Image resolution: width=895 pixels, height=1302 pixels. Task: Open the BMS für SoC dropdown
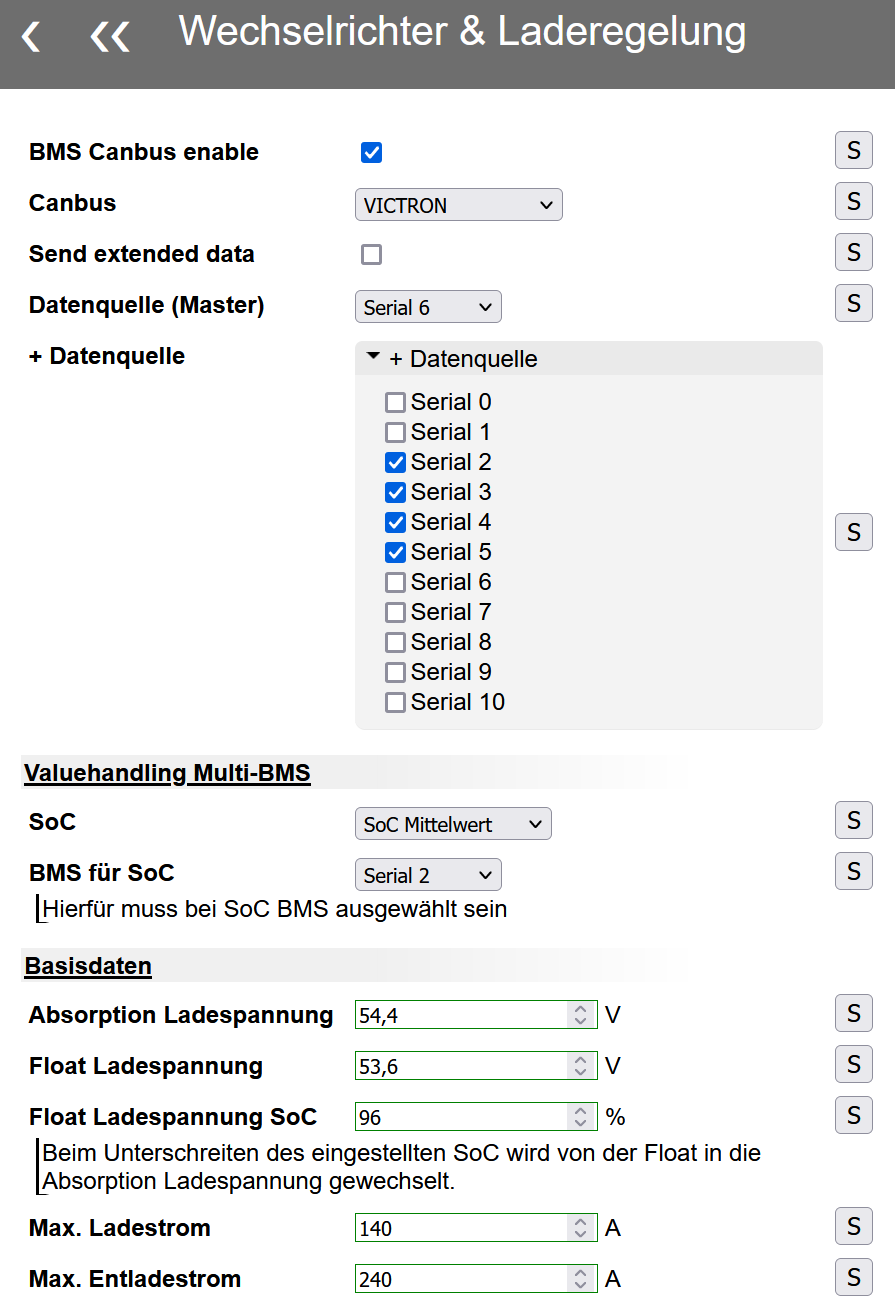point(428,875)
